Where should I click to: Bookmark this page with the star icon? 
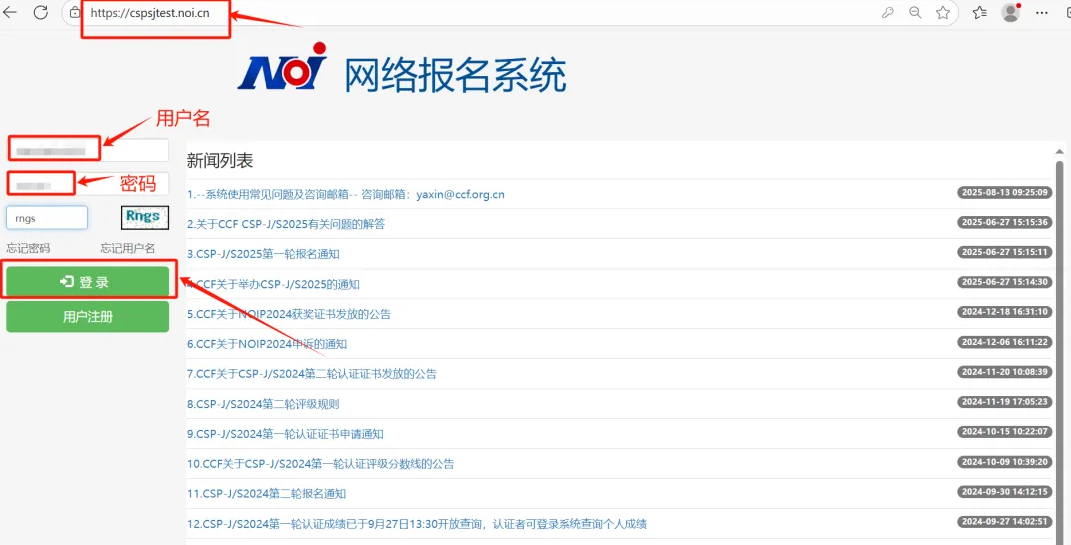point(943,13)
